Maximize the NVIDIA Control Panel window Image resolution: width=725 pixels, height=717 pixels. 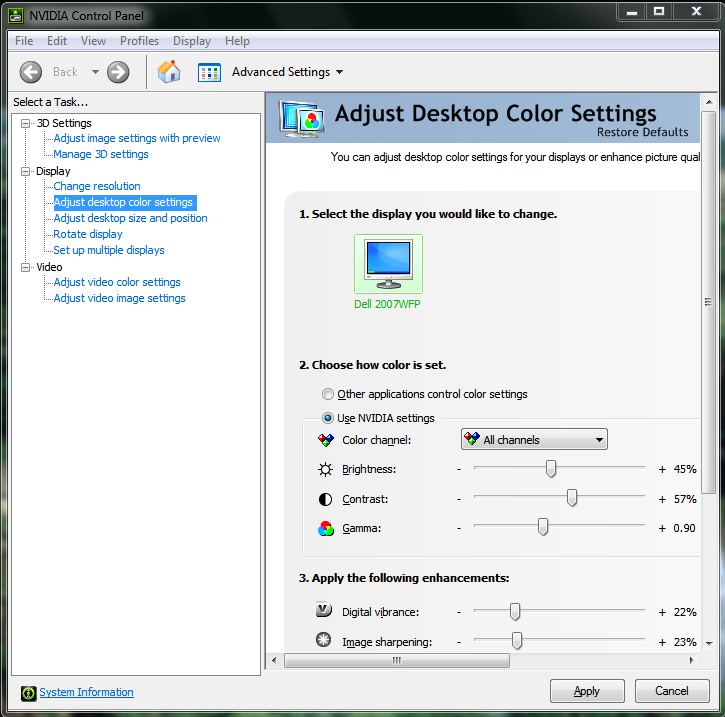659,12
